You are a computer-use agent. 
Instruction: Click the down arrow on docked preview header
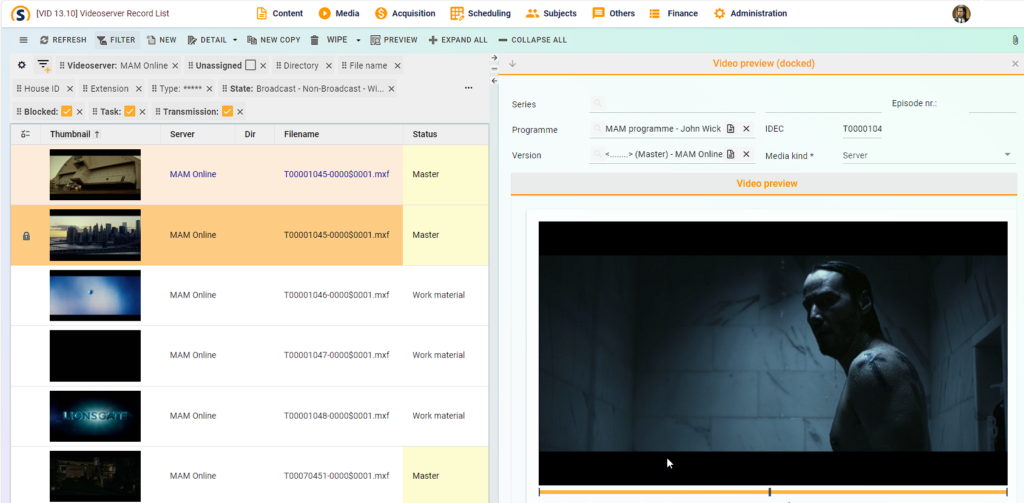pyautogui.click(x=512, y=63)
